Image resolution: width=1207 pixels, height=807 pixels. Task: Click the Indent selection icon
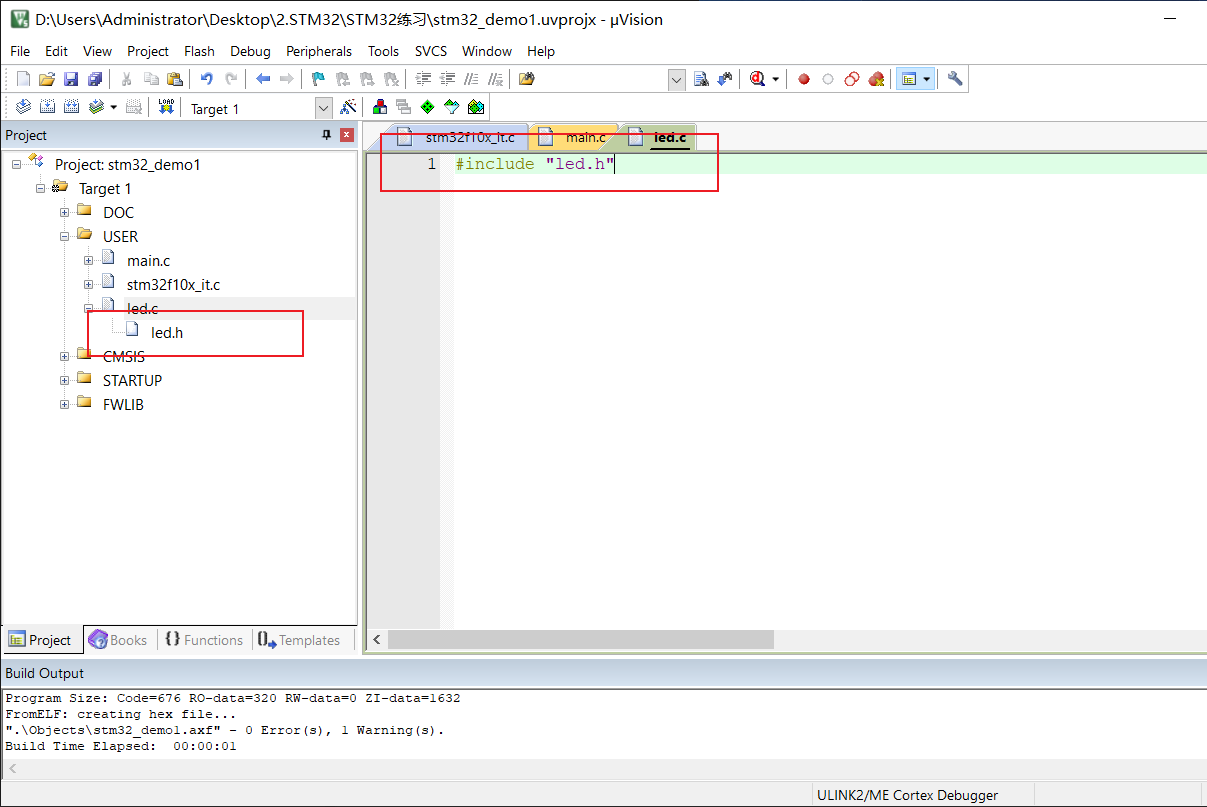tap(423, 79)
